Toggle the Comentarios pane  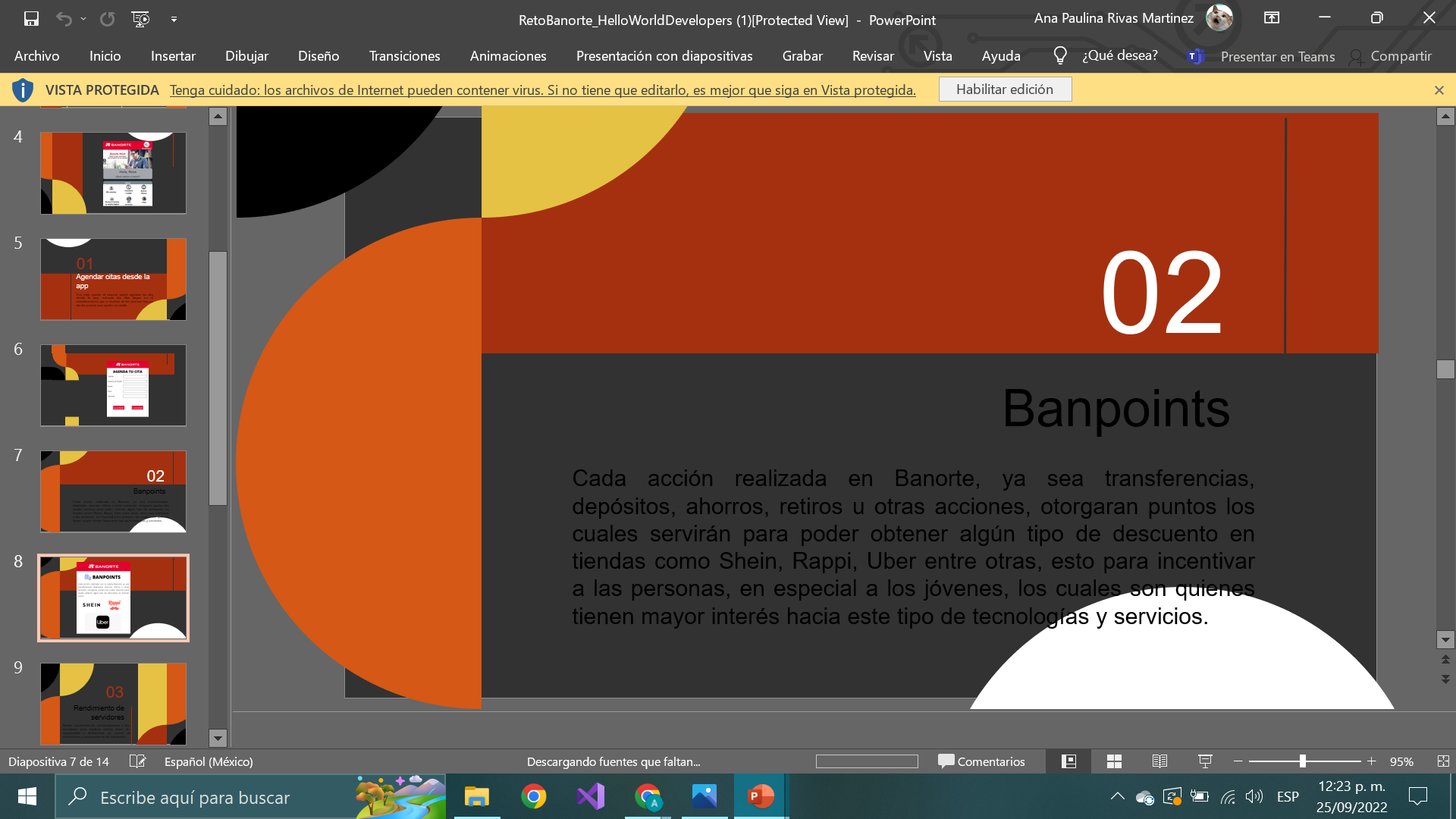pos(981,761)
